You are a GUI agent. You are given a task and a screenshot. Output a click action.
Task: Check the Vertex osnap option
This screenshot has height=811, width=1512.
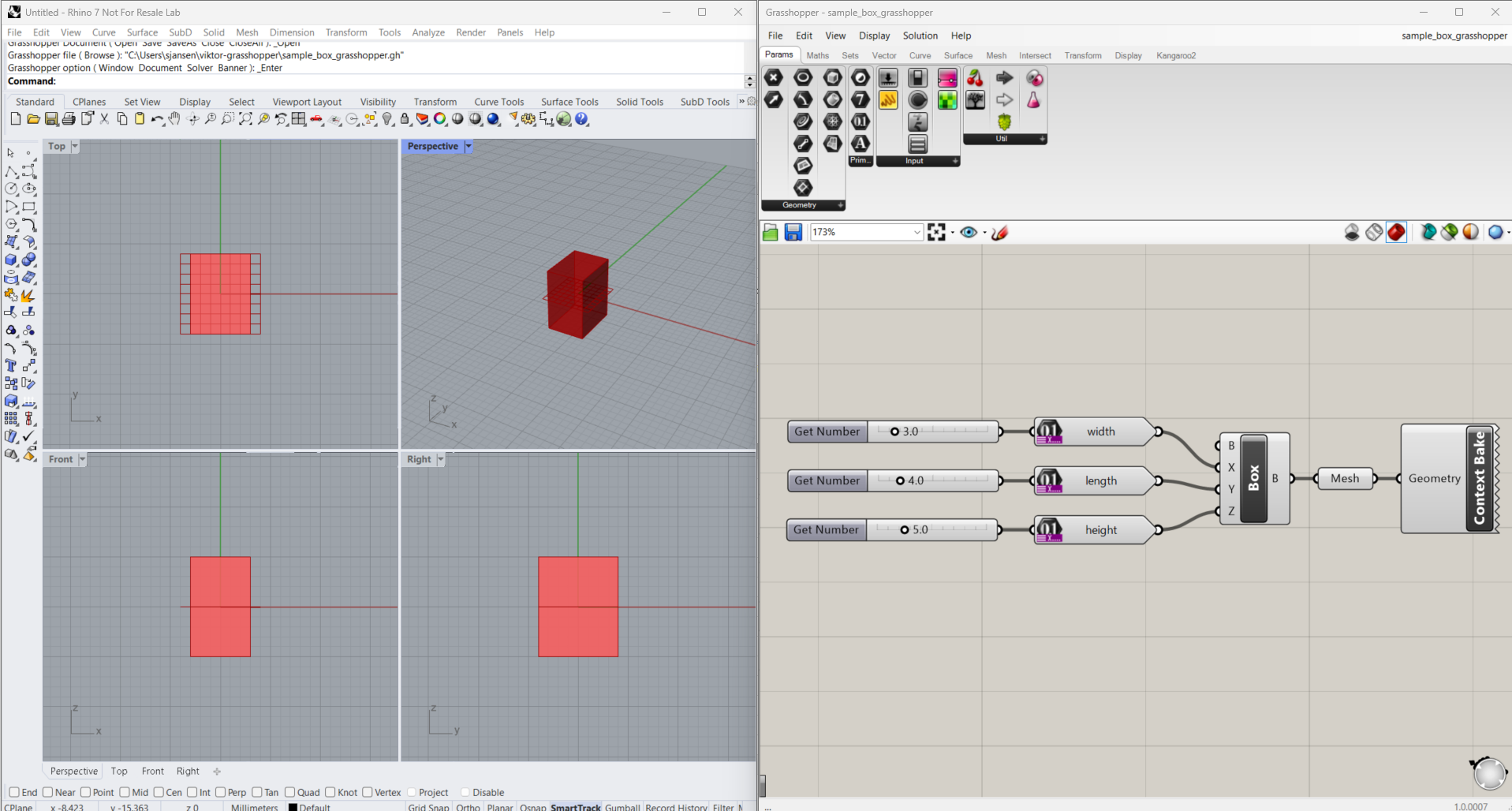[x=368, y=792]
